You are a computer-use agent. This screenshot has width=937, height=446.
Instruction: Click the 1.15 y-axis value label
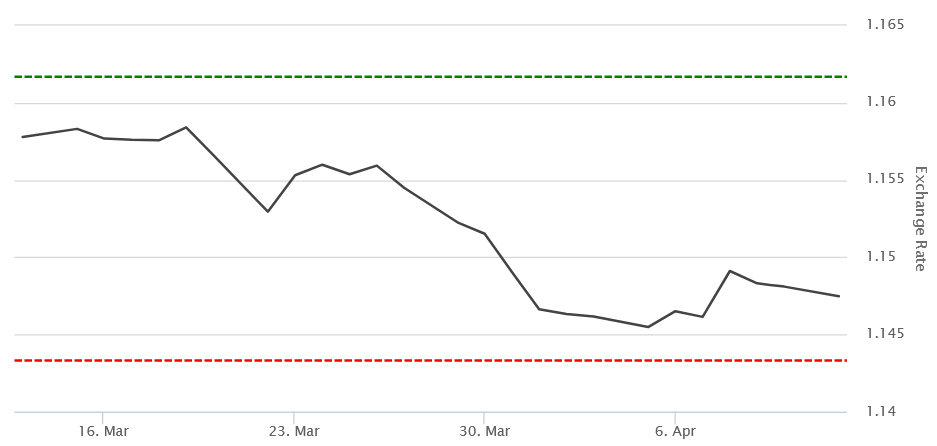880,257
